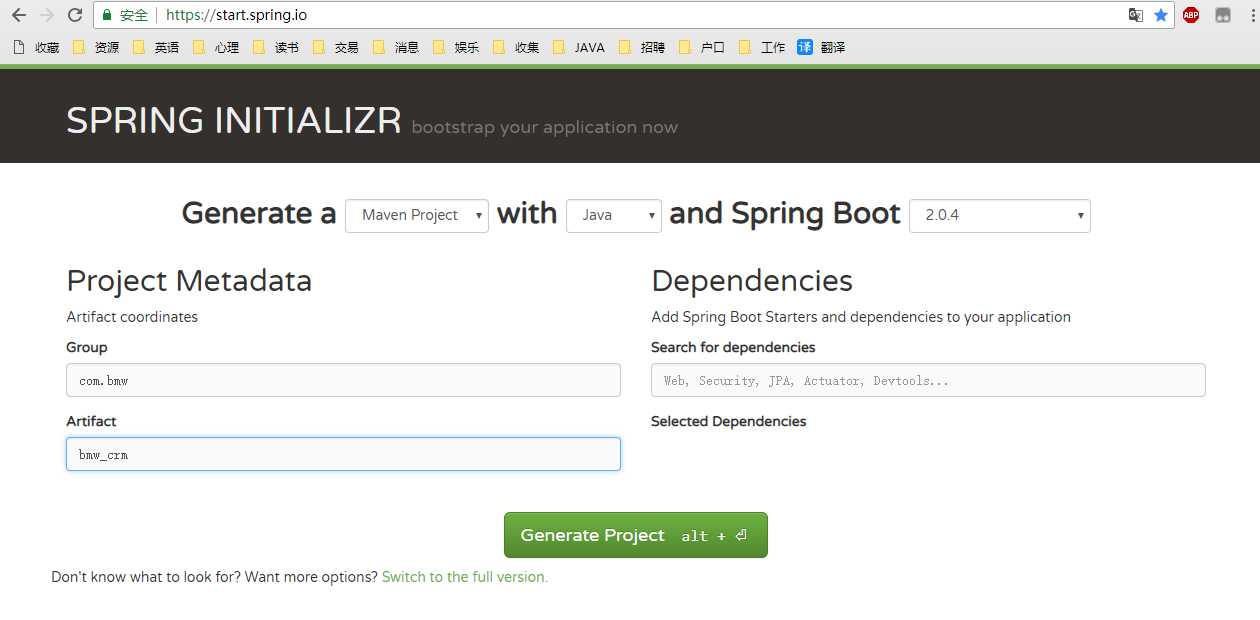Focus the Artifact field containing bmw_crm
The width and height of the screenshot is (1260, 620).
[343, 454]
